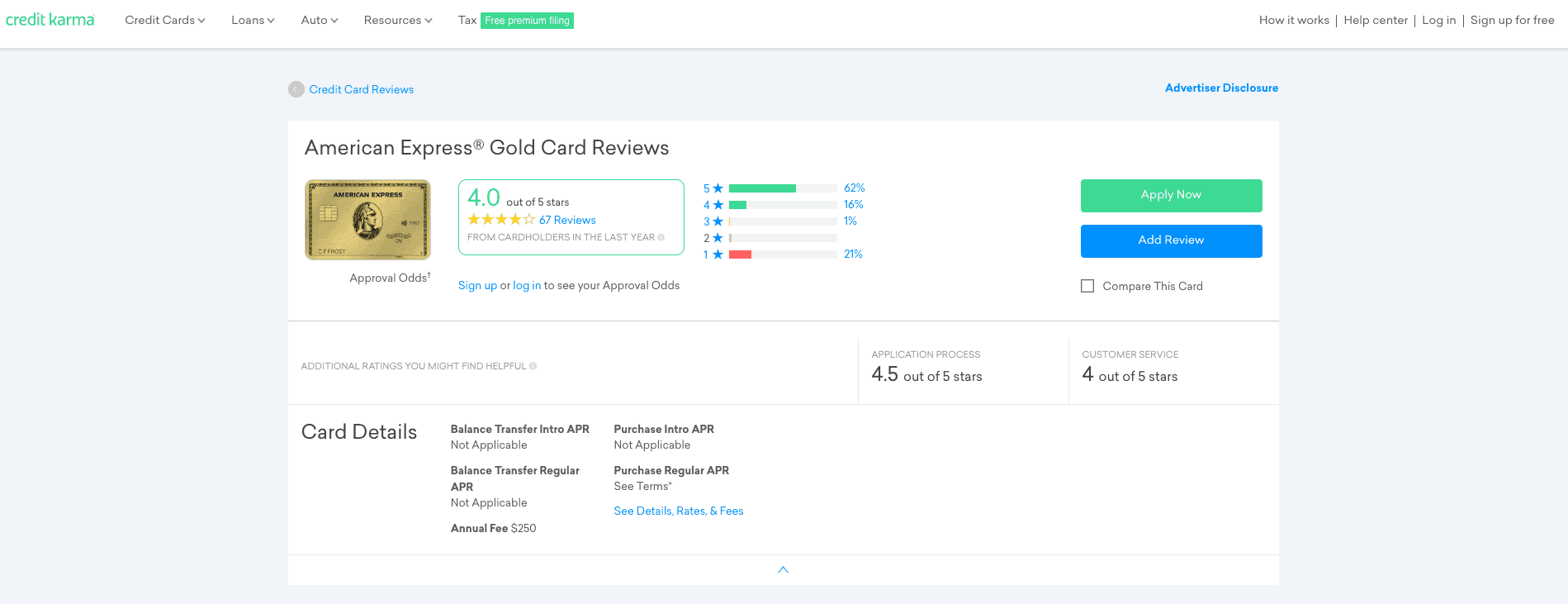Click the gold star rating icons

click(x=501, y=220)
